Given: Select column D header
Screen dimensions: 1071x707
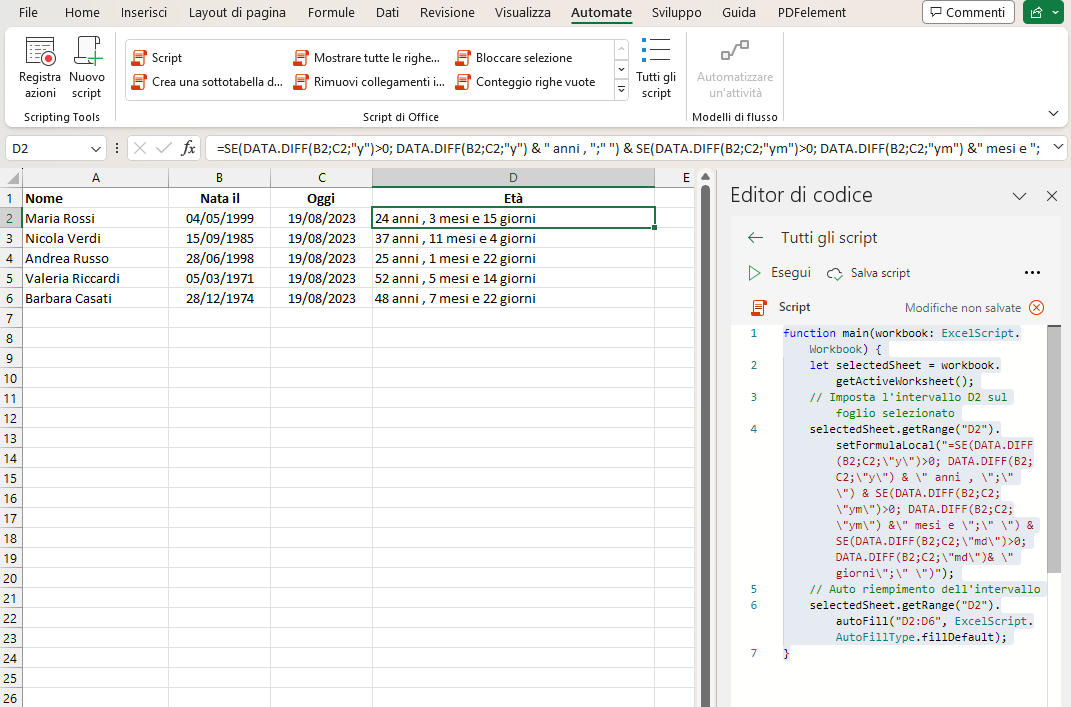Looking at the screenshot, I should coord(513,178).
